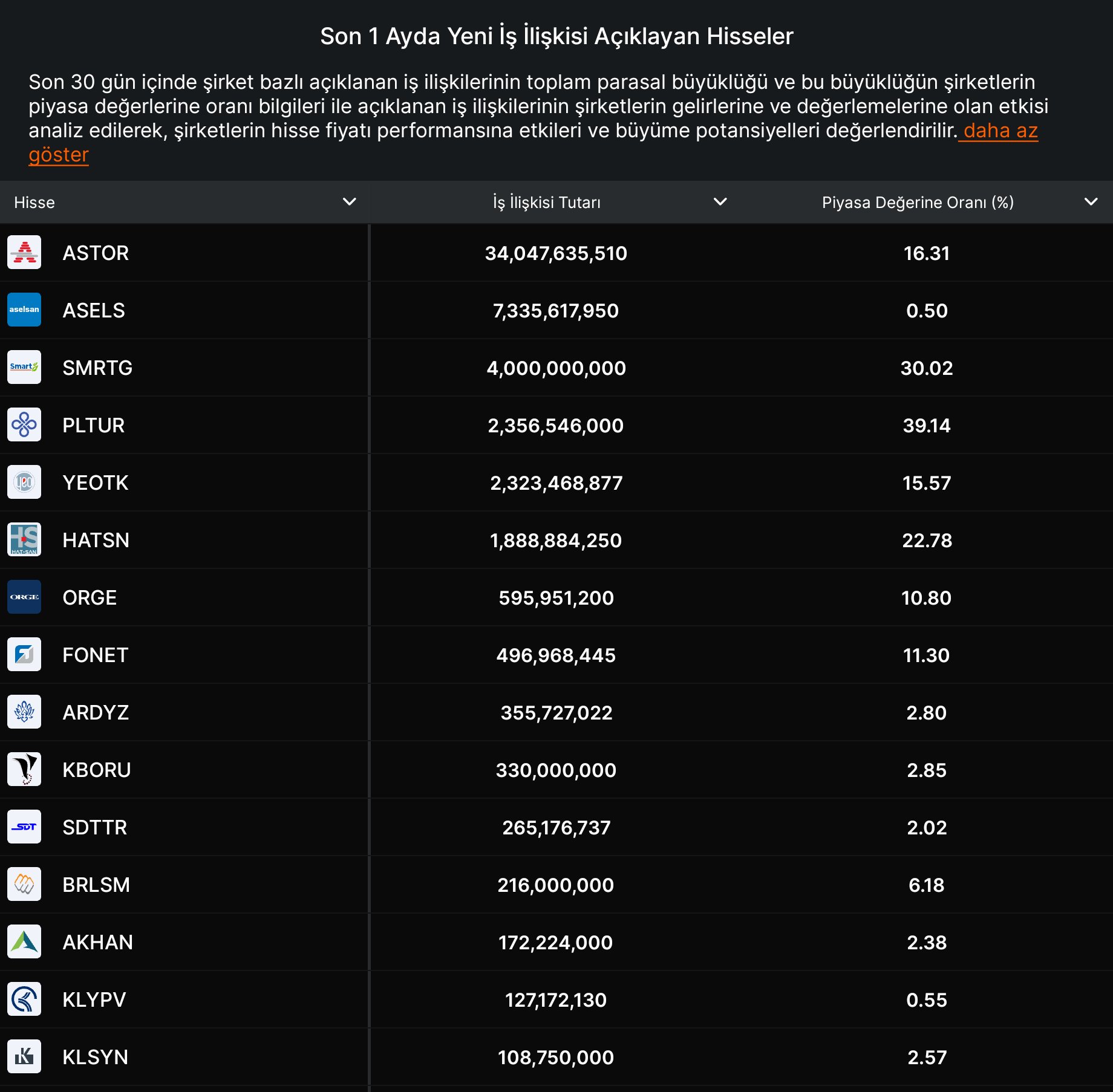Click the AKHAN green triangle logo
1113x1092 pixels.
24,942
